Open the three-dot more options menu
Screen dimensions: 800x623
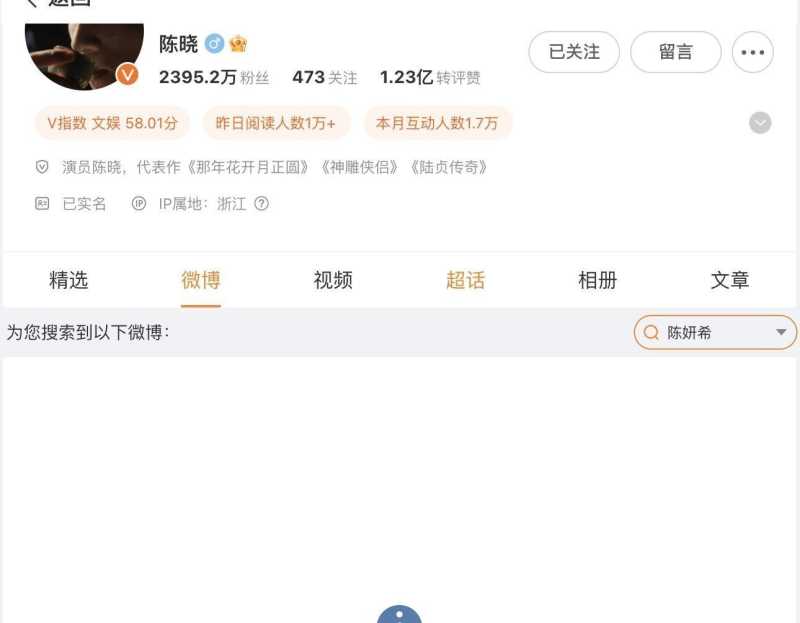tap(753, 52)
